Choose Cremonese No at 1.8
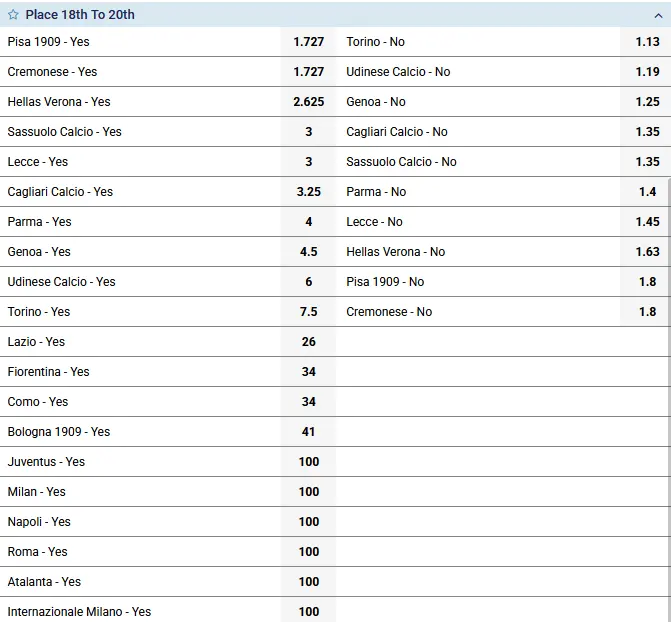671x622 pixels. pyautogui.click(x=647, y=312)
